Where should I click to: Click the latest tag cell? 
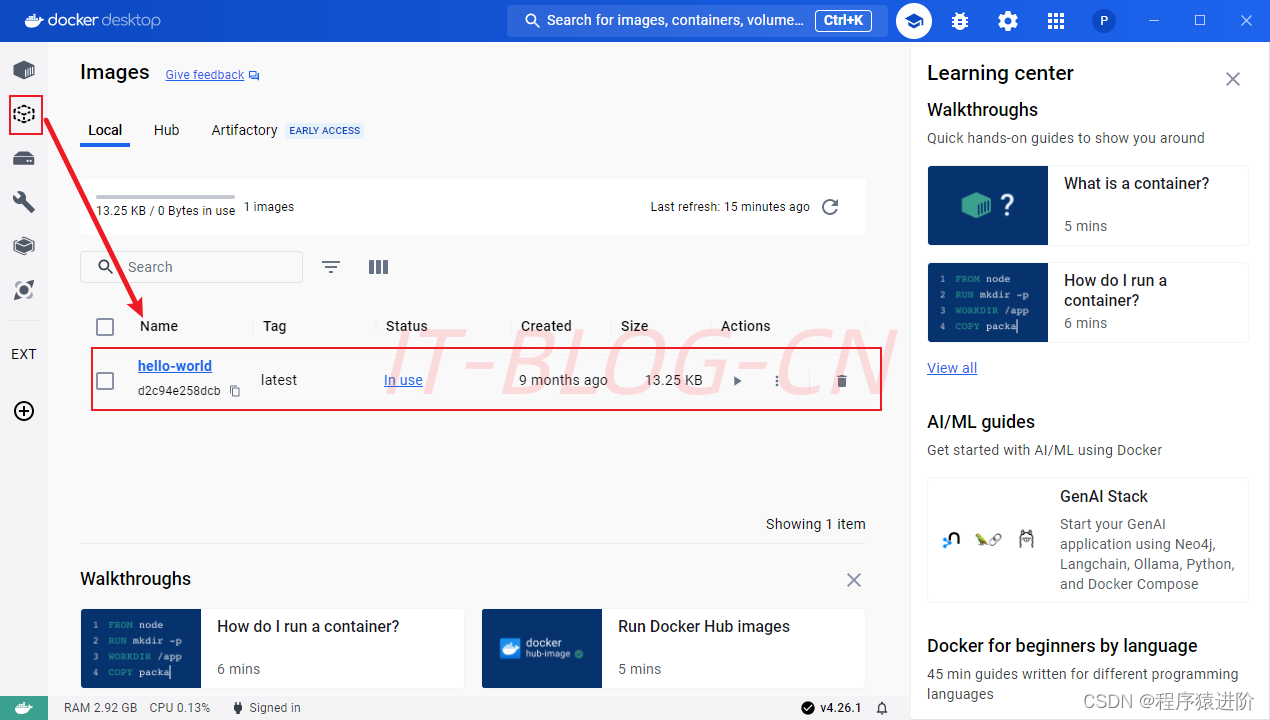(x=279, y=380)
